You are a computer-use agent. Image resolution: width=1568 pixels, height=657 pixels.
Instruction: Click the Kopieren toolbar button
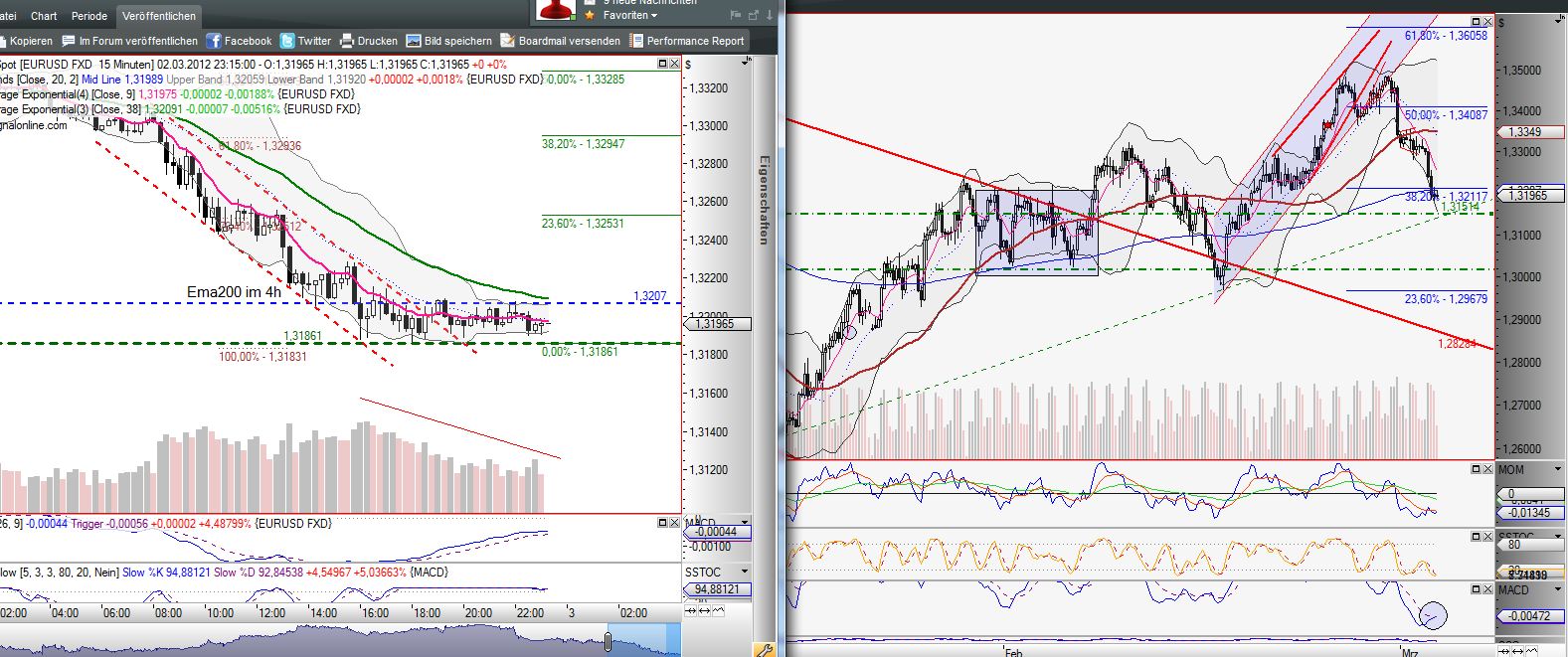click(x=26, y=41)
